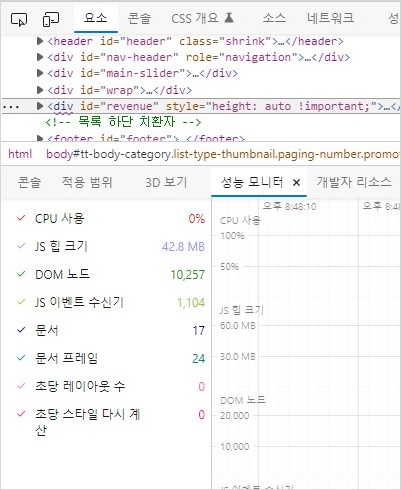Toggle device emulation icon
This screenshot has width=401, height=490.
coord(51,19)
